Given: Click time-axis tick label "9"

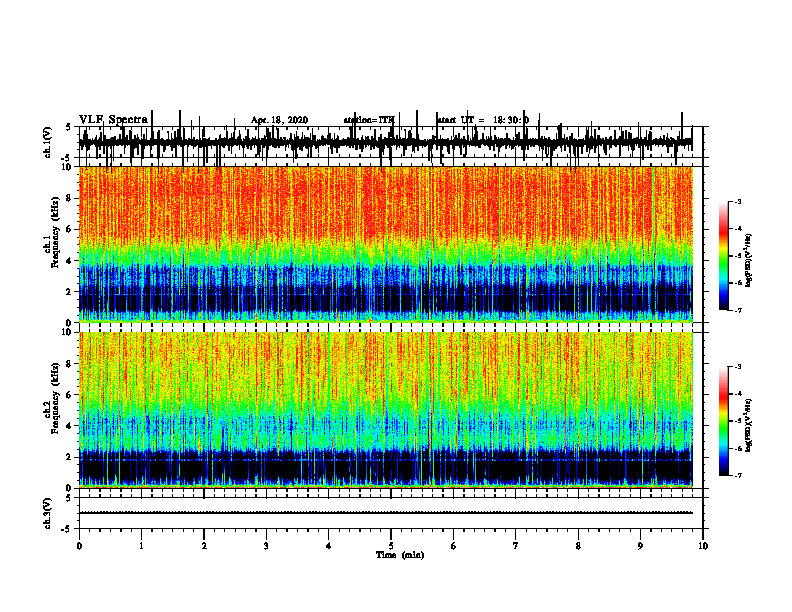Looking at the screenshot, I should 640,546.
